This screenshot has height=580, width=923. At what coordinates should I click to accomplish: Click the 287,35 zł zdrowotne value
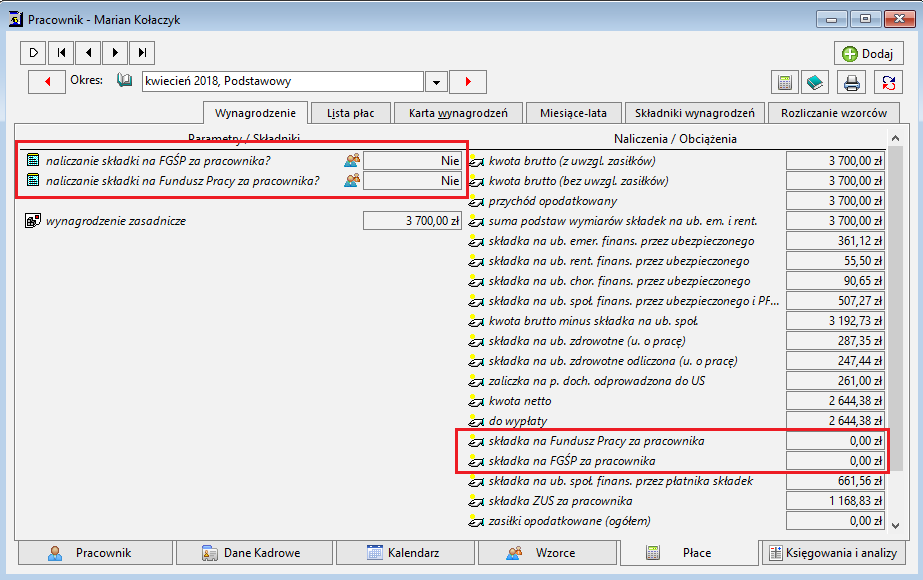[835, 341]
